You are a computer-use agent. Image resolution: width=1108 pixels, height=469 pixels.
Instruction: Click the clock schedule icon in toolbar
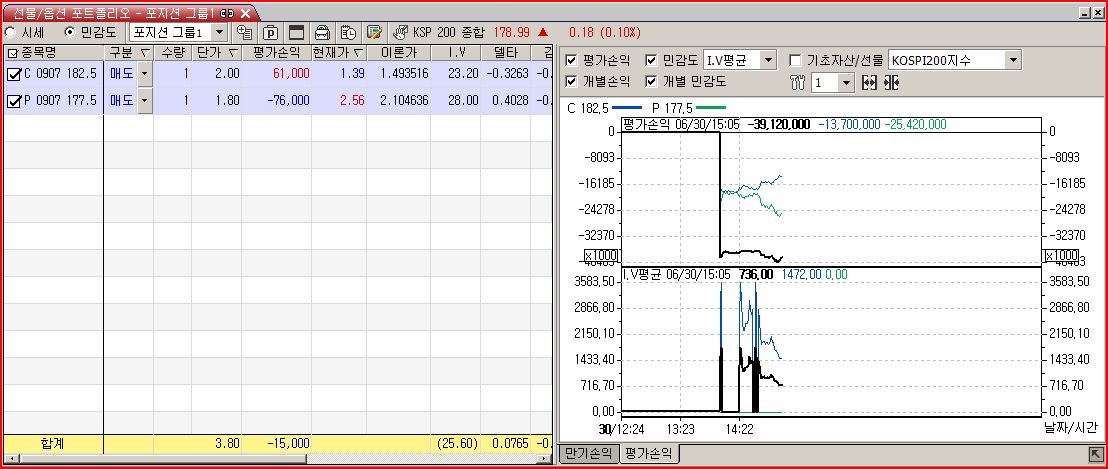347,32
